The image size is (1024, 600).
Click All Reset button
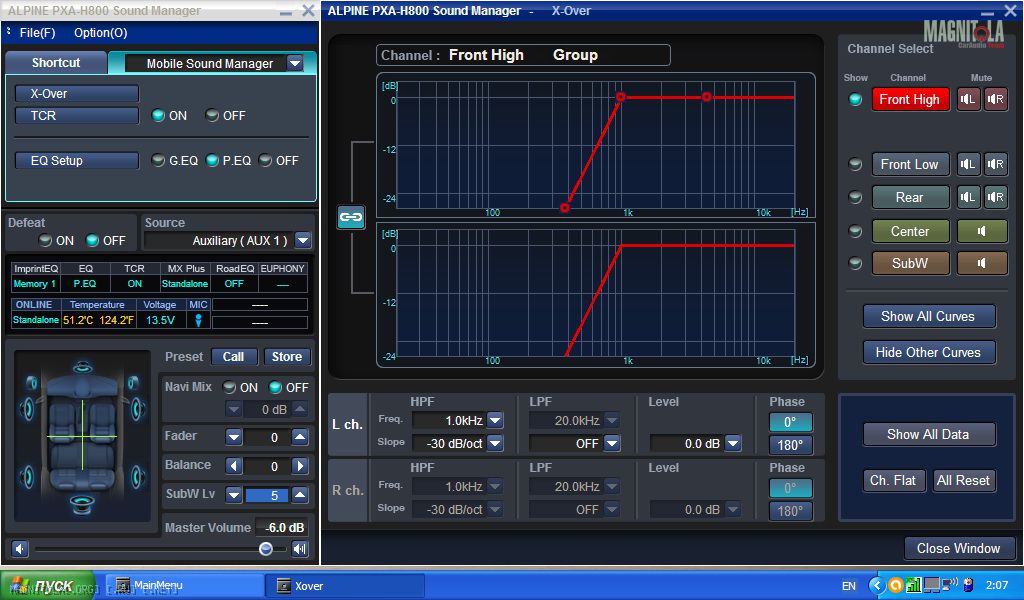tap(963, 481)
